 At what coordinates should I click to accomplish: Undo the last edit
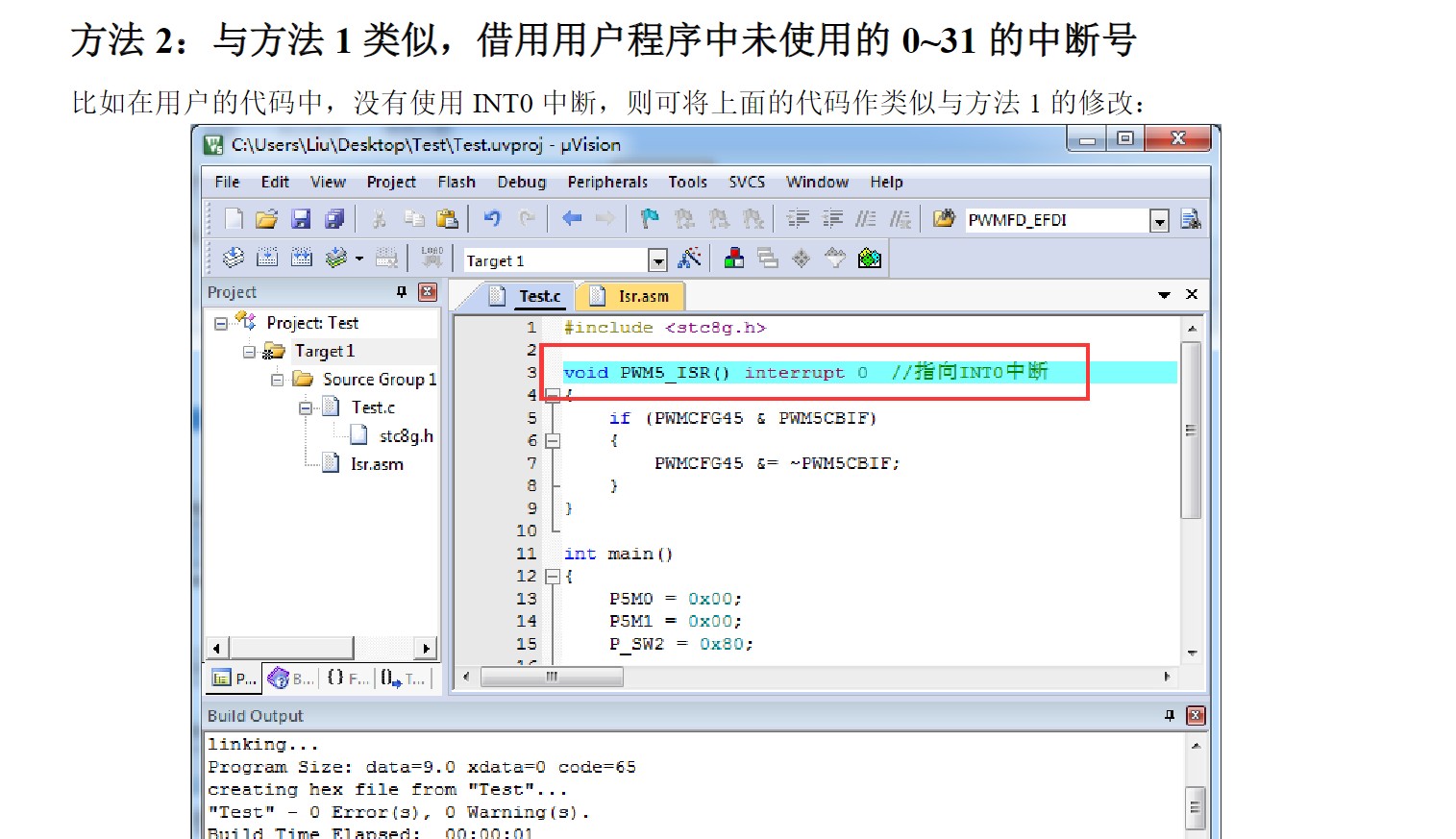[492, 219]
